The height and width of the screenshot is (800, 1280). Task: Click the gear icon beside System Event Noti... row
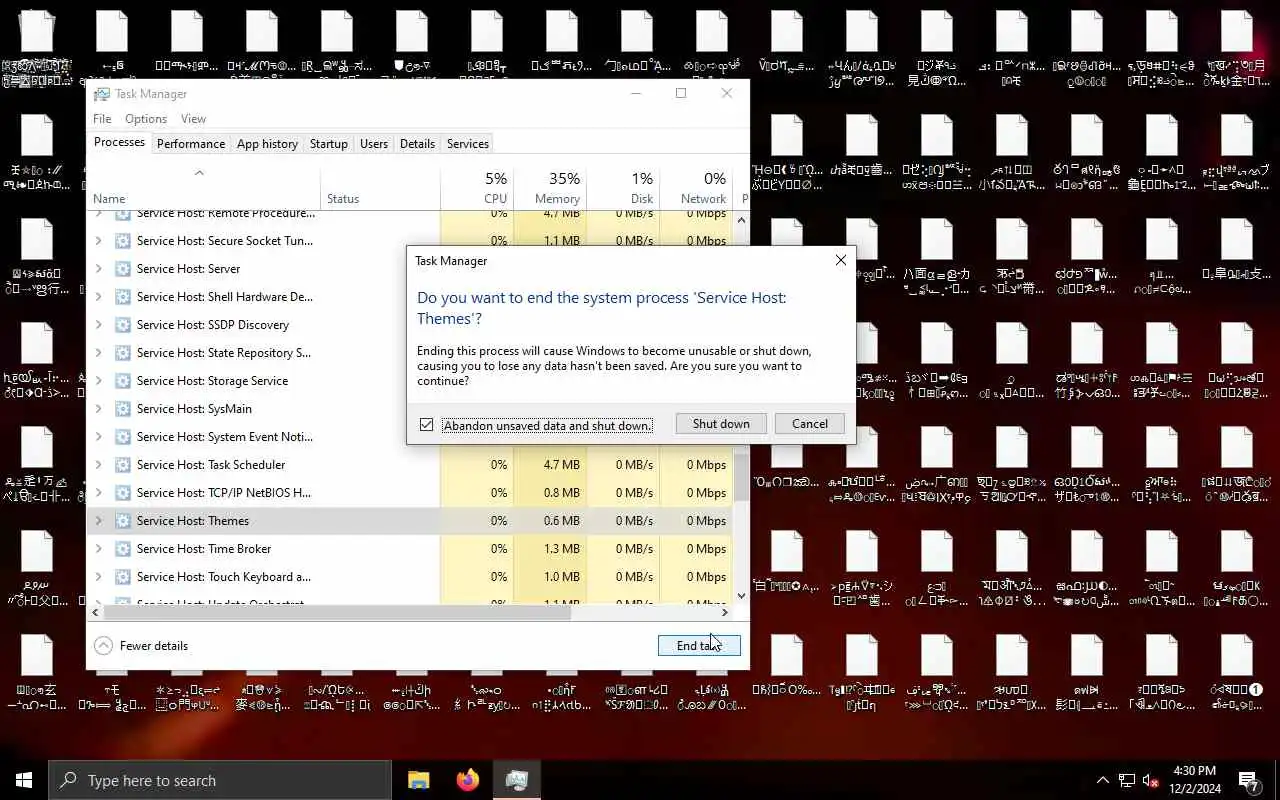click(x=123, y=437)
